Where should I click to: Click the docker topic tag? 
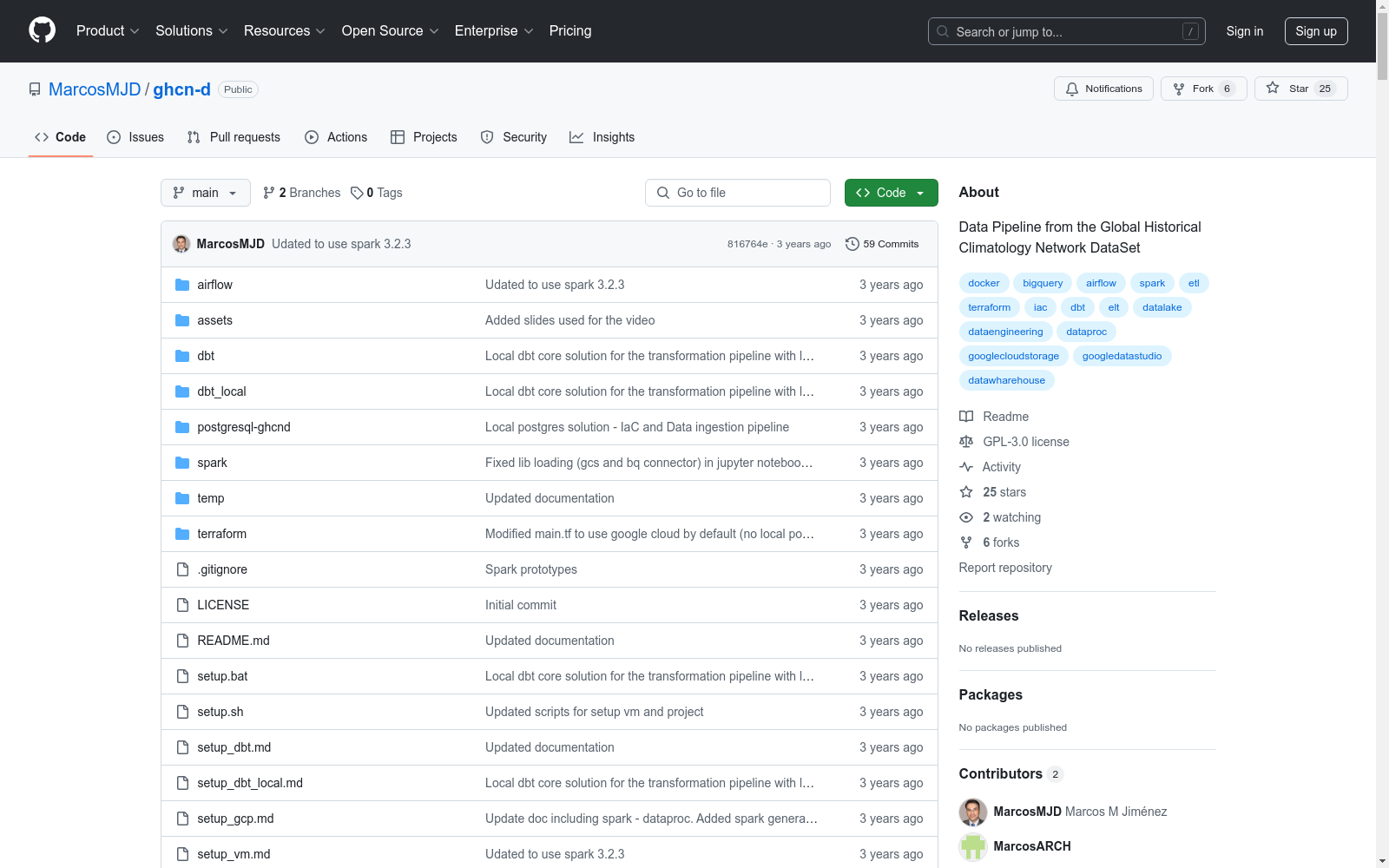(x=984, y=283)
